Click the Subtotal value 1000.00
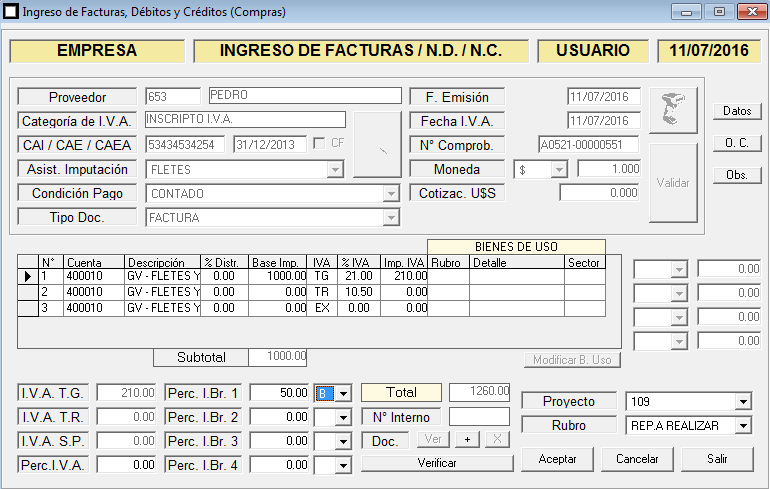 coord(277,356)
